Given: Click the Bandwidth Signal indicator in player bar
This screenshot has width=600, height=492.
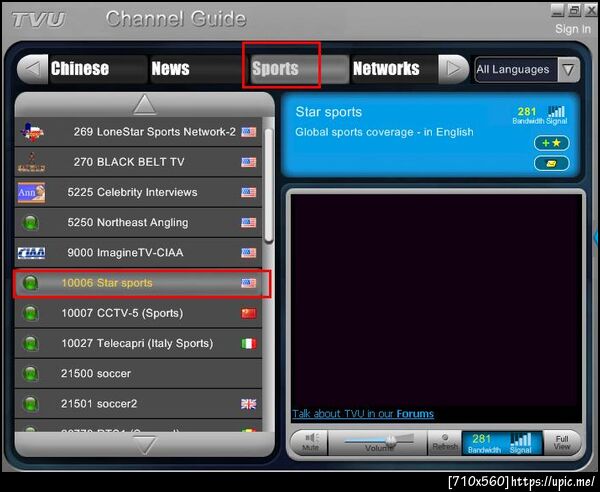Looking at the screenshot, I should click(x=502, y=443).
